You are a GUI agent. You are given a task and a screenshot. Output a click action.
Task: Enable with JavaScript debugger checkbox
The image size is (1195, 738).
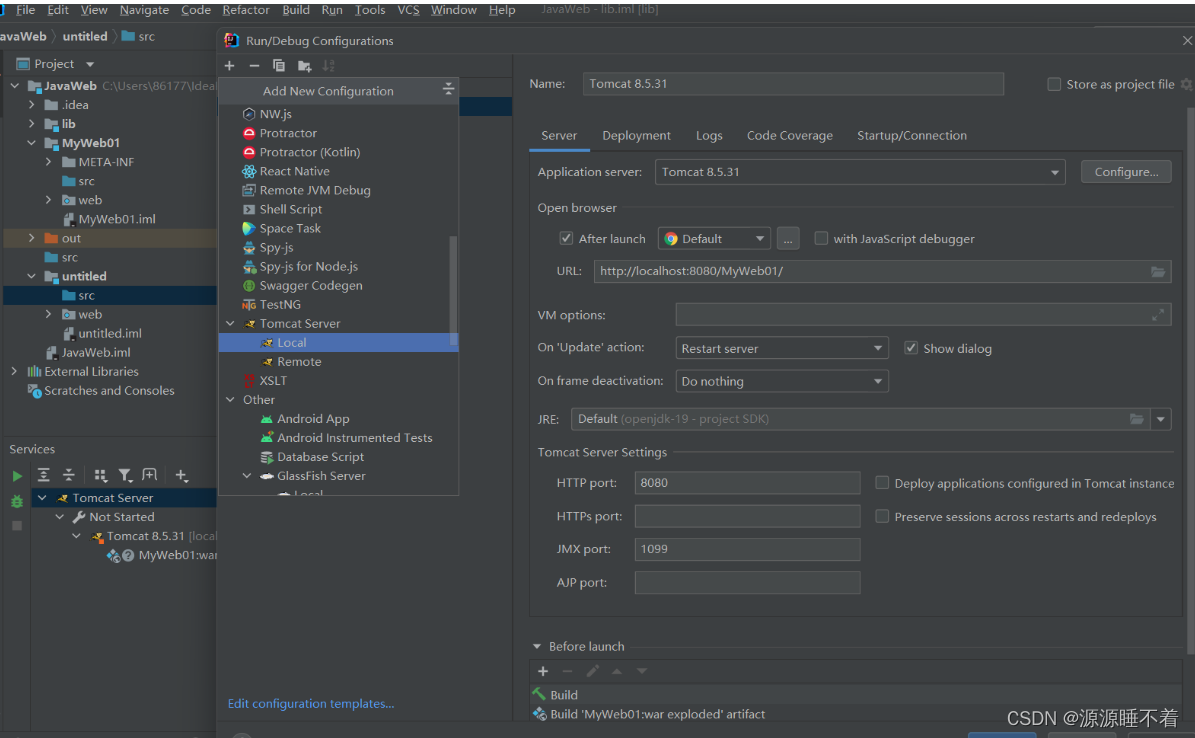coord(821,238)
